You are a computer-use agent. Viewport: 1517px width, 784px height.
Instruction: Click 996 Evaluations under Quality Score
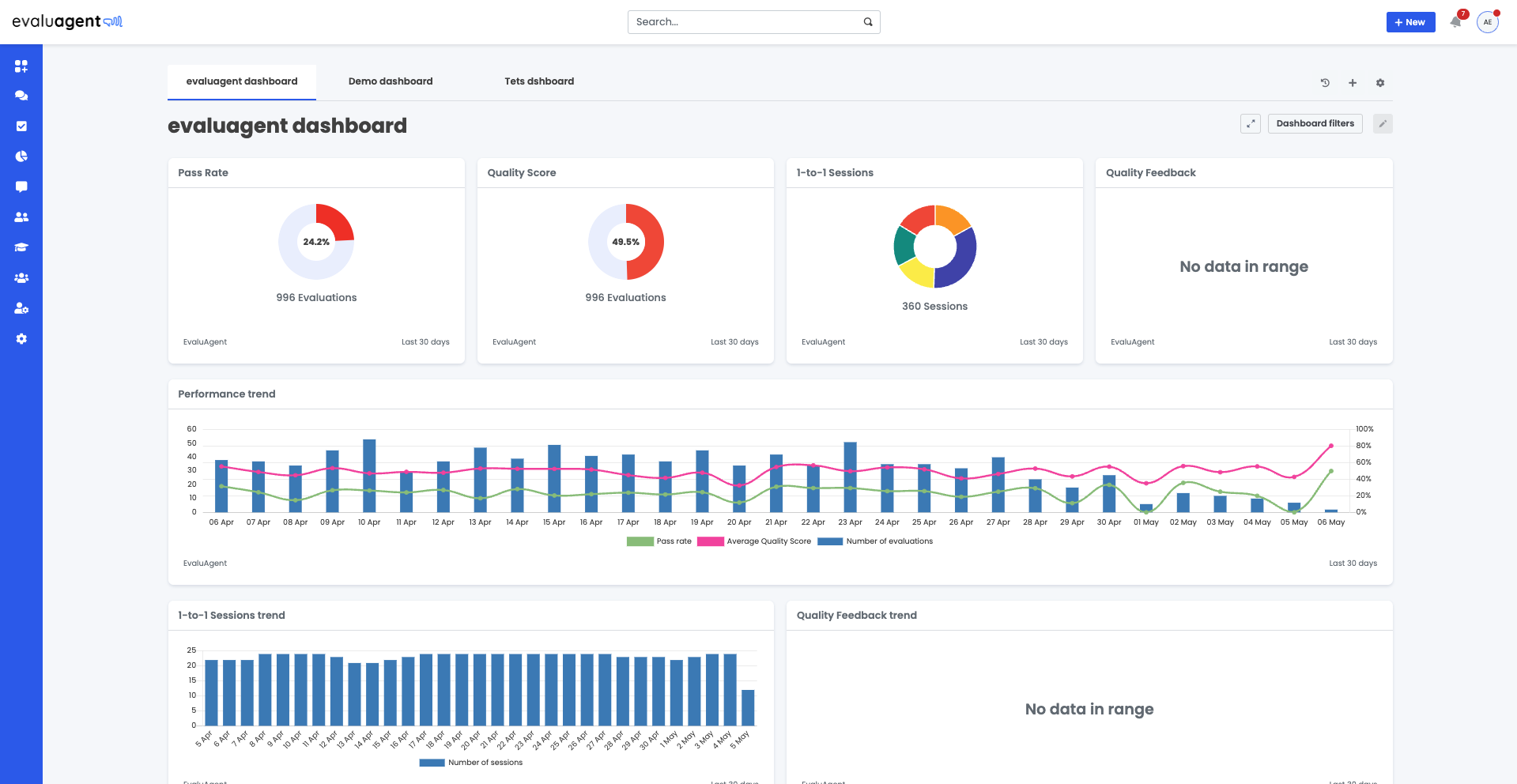click(x=626, y=298)
